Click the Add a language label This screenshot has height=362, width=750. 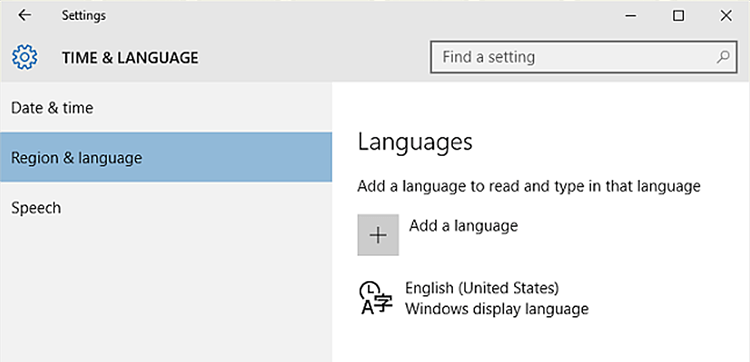coord(463,225)
